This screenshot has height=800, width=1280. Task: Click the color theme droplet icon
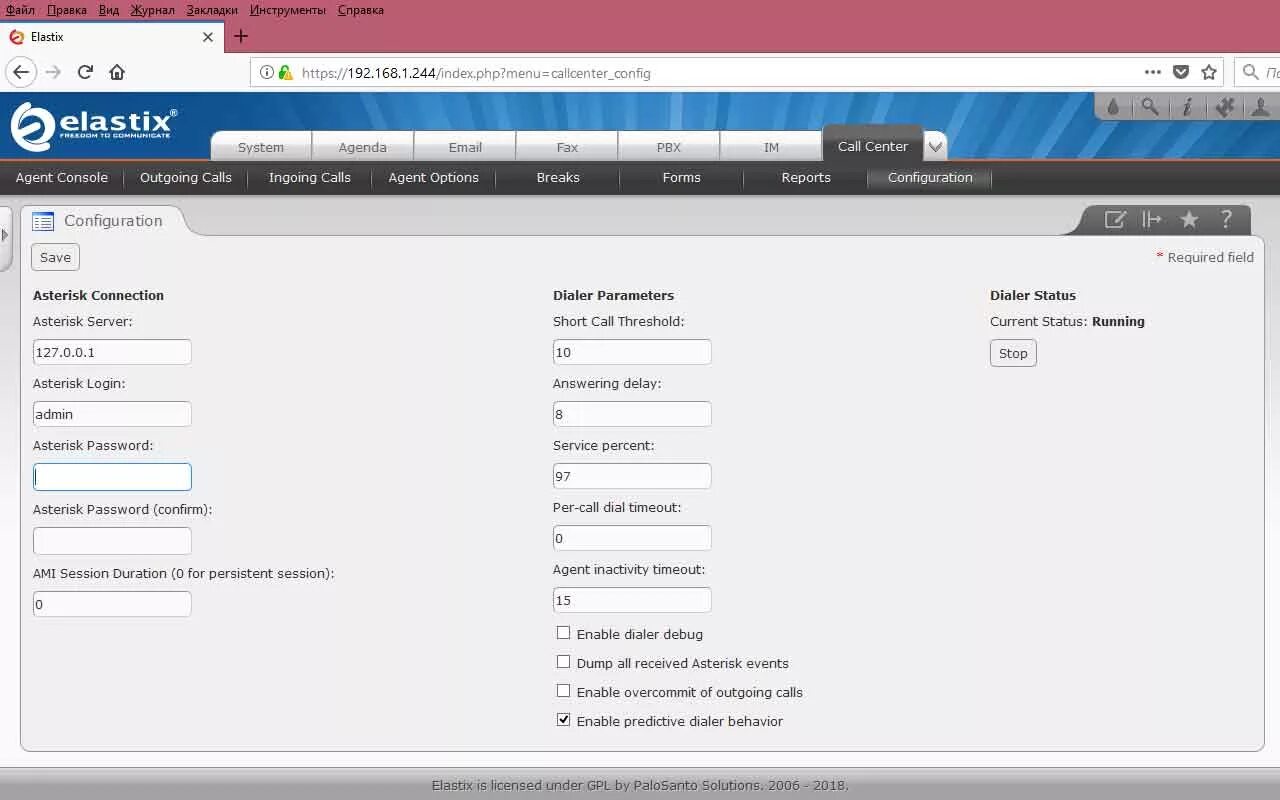click(x=1113, y=106)
